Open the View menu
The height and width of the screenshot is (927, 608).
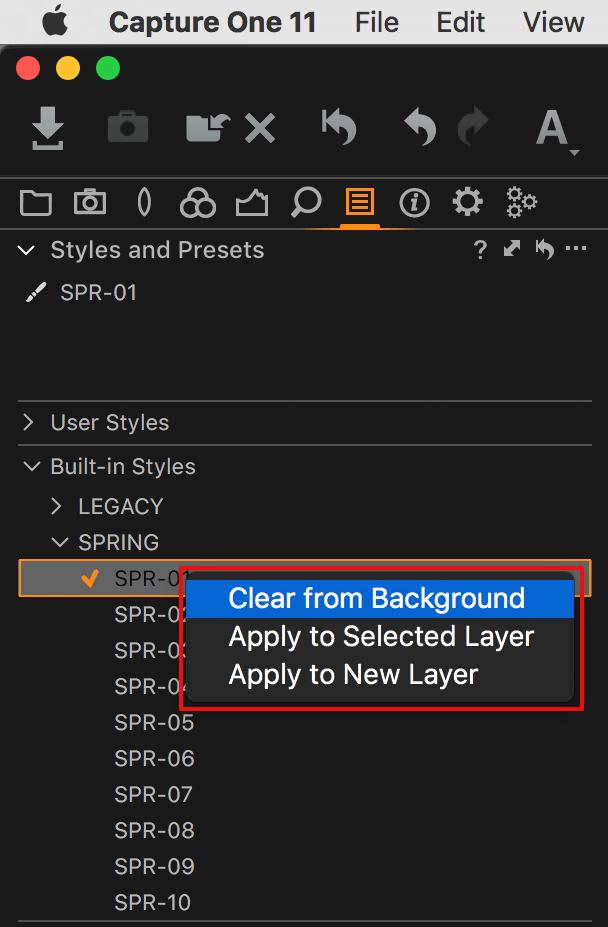pos(554,22)
